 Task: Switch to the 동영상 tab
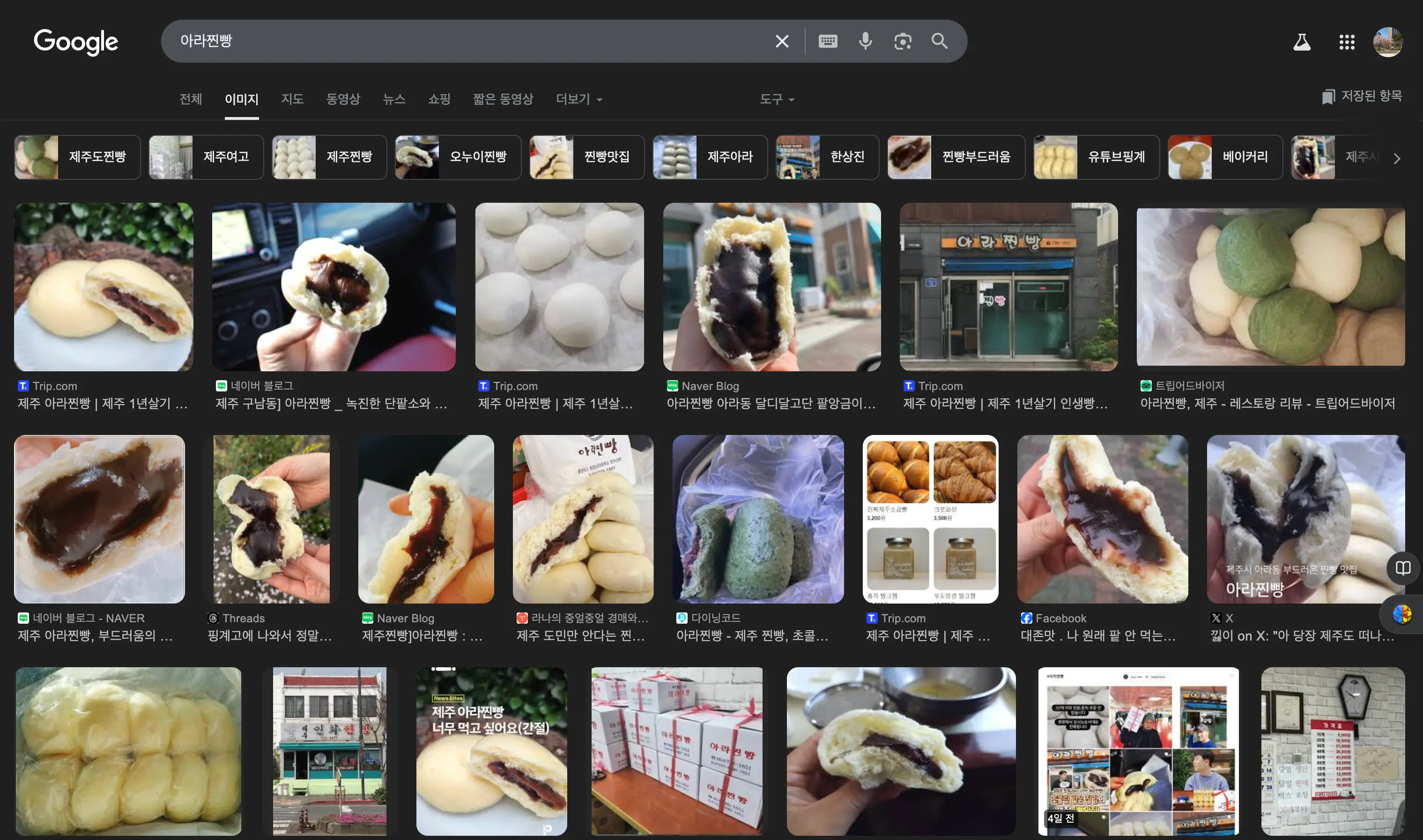click(x=342, y=99)
